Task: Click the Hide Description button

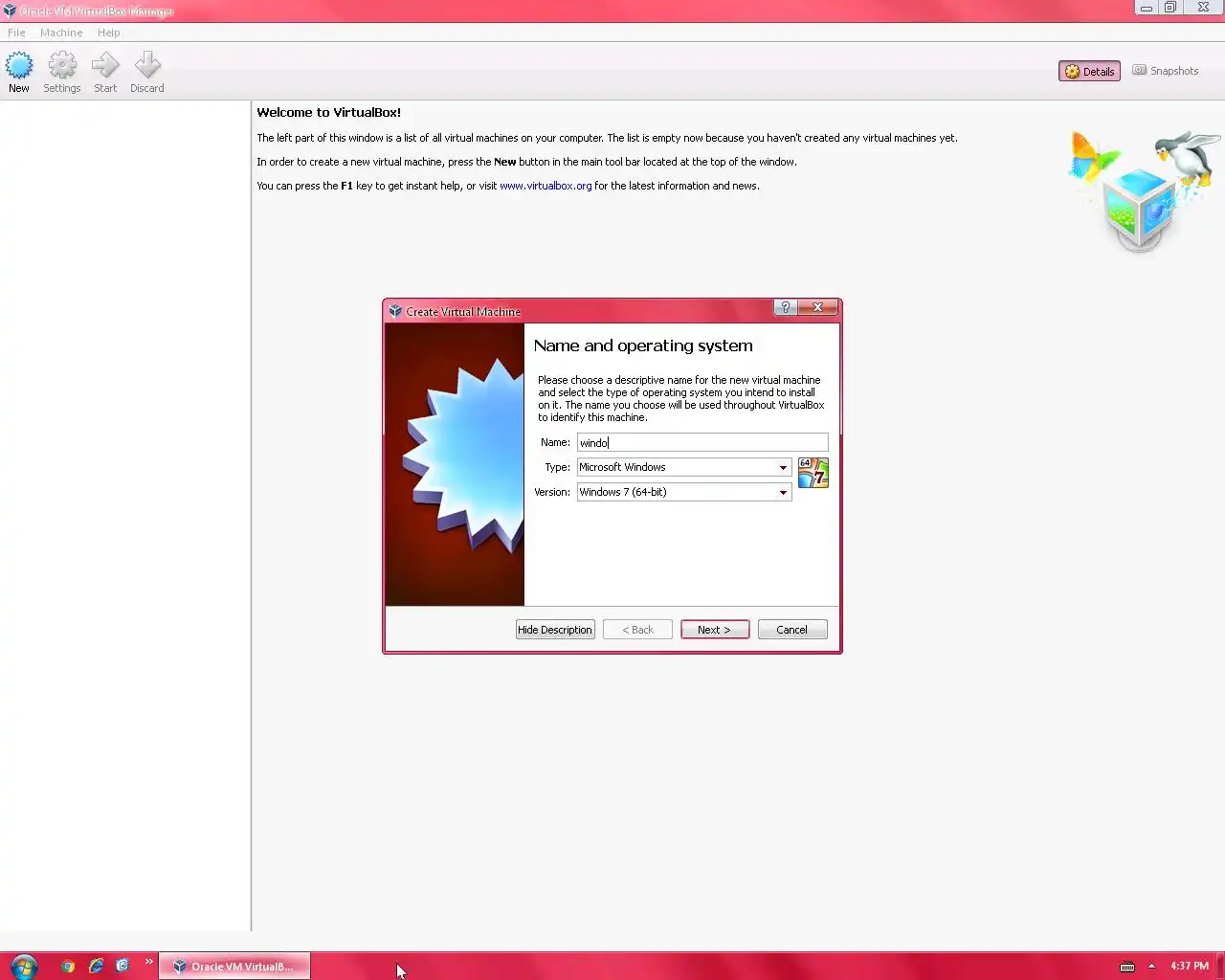Action: (555, 630)
